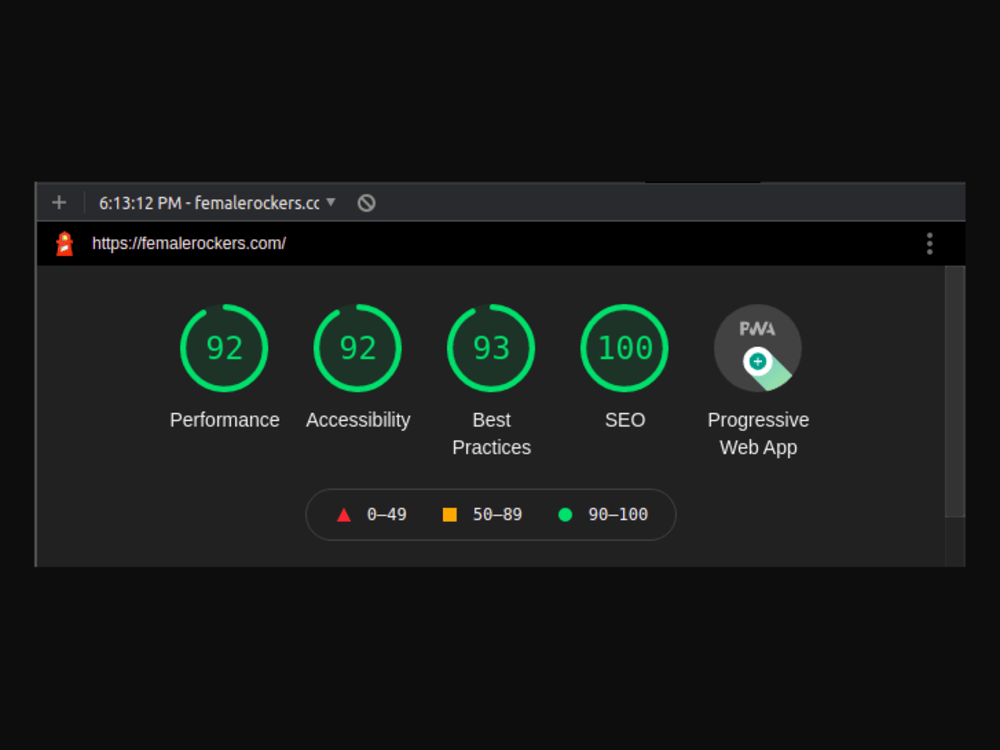Click the new tab plus control

[x=58, y=202]
